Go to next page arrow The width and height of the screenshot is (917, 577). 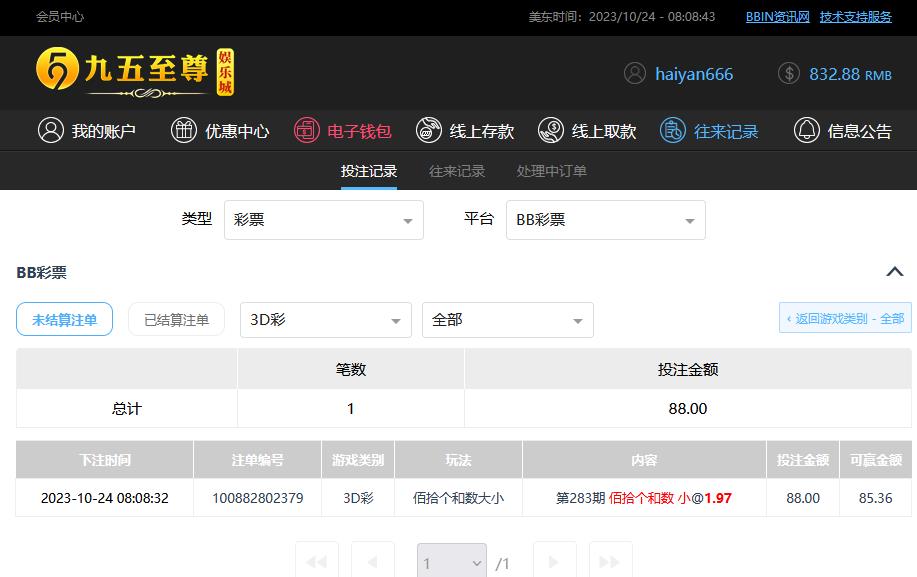point(554,562)
